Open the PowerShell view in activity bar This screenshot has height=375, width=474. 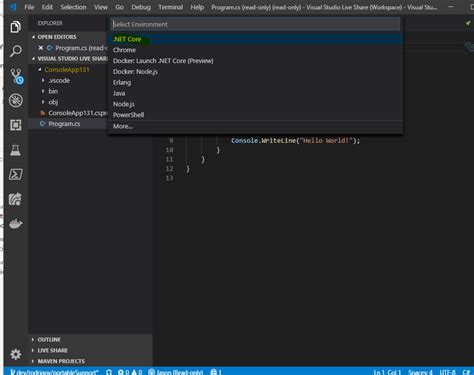pyautogui.click(x=15, y=174)
